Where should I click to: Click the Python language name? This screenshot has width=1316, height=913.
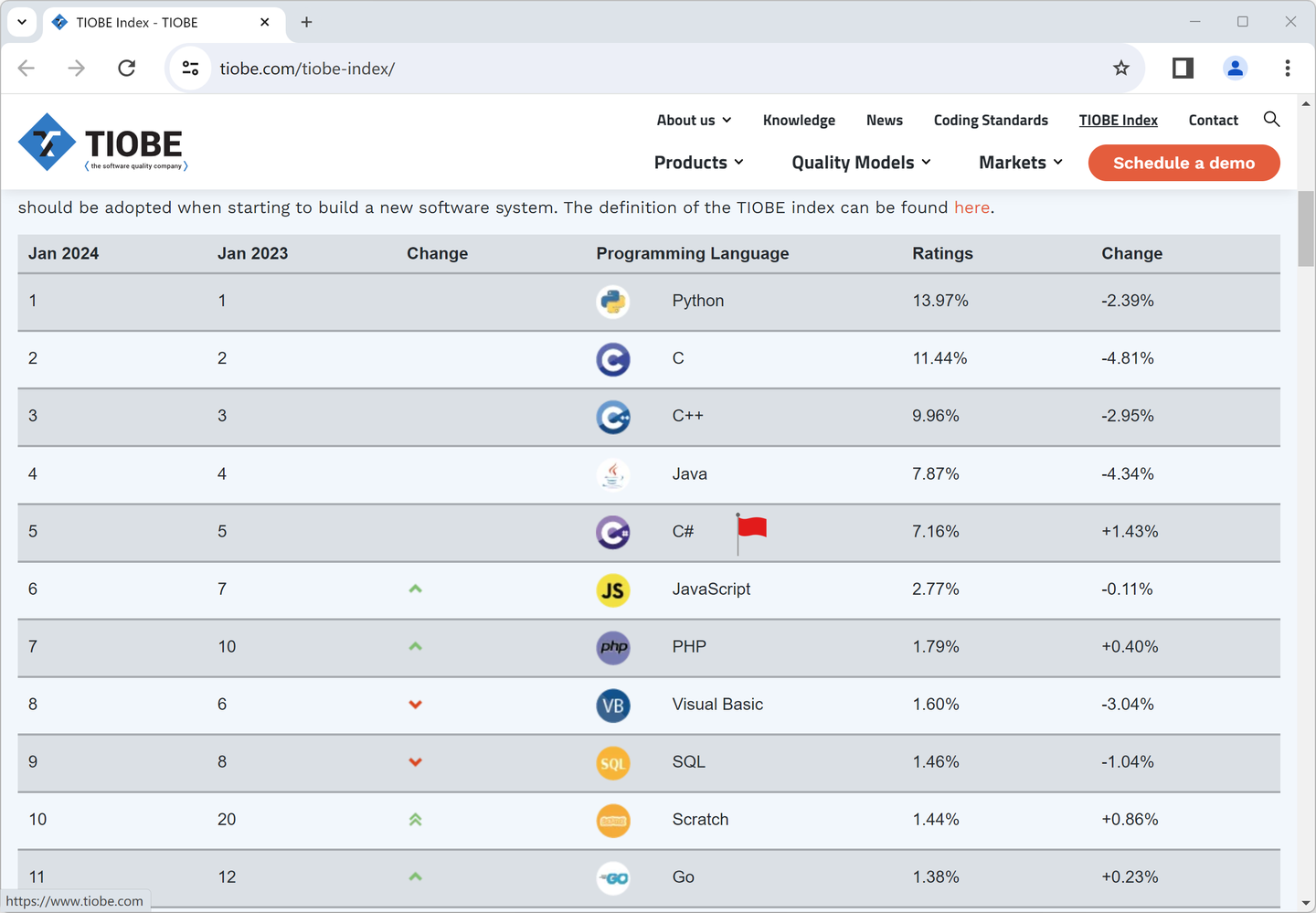(x=698, y=301)
